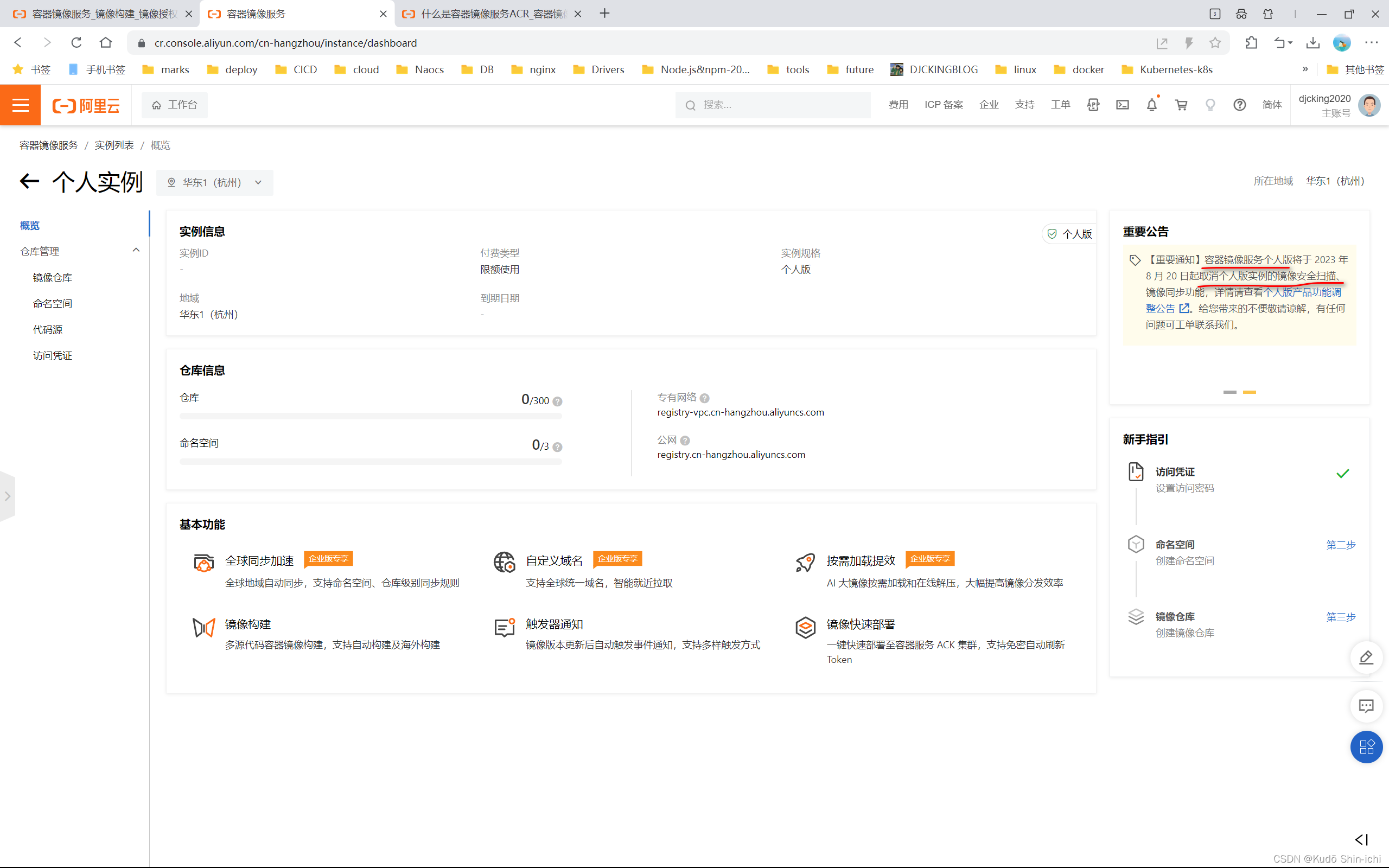This screenshot has height=868, width=1389.
Task: Click the 实例列表 breadcrumb link
Action: pos(114,145)
